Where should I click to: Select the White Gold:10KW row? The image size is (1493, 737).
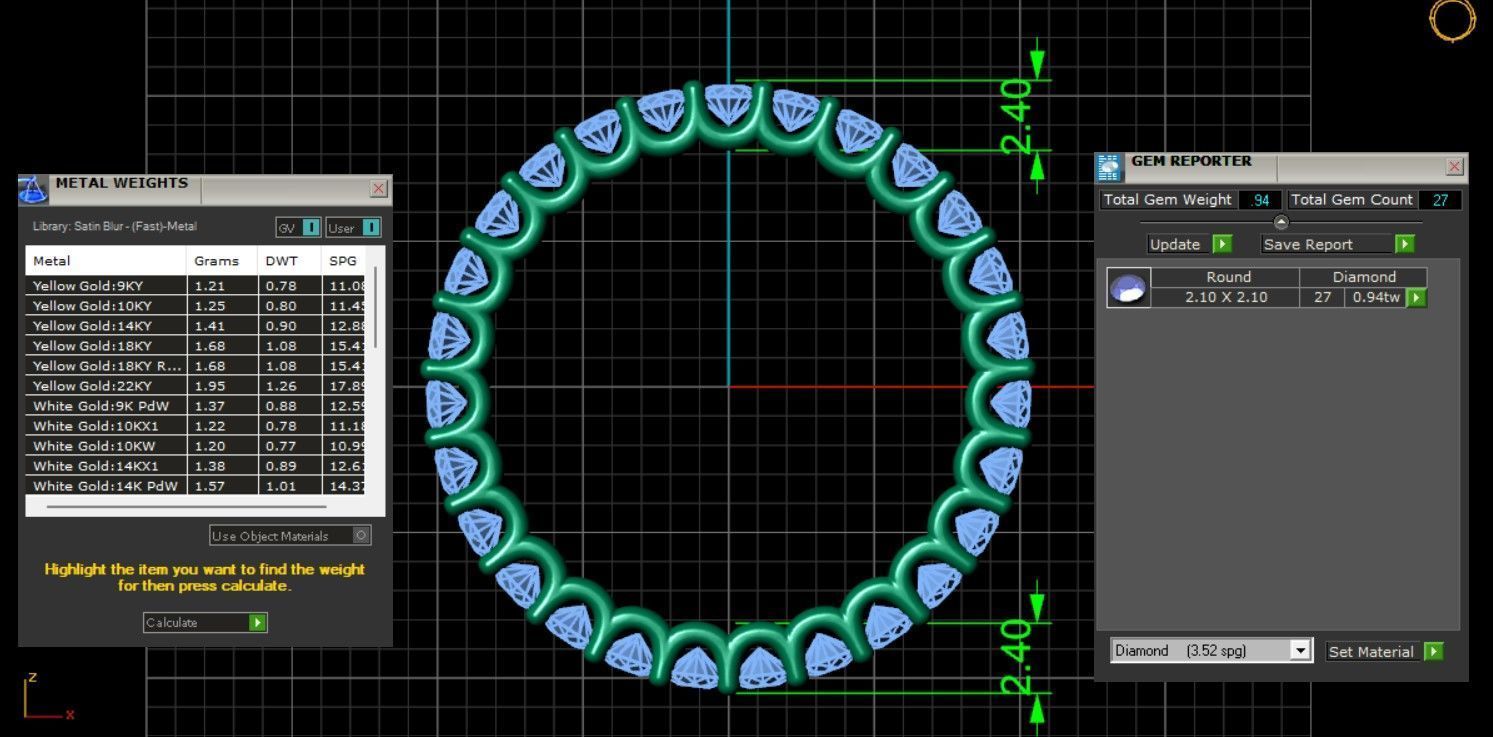195,446
